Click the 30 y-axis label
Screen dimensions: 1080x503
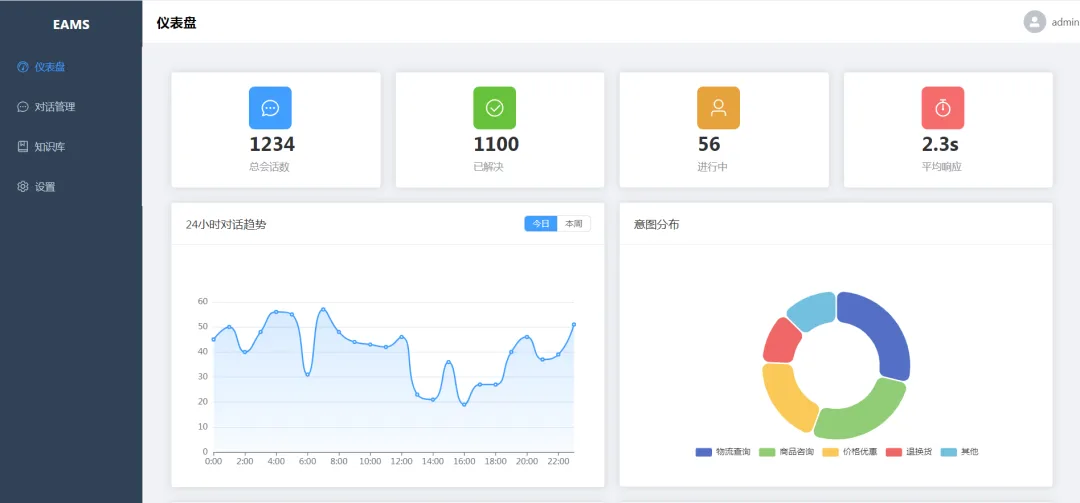pyautogui.click(x=202, y=377)
